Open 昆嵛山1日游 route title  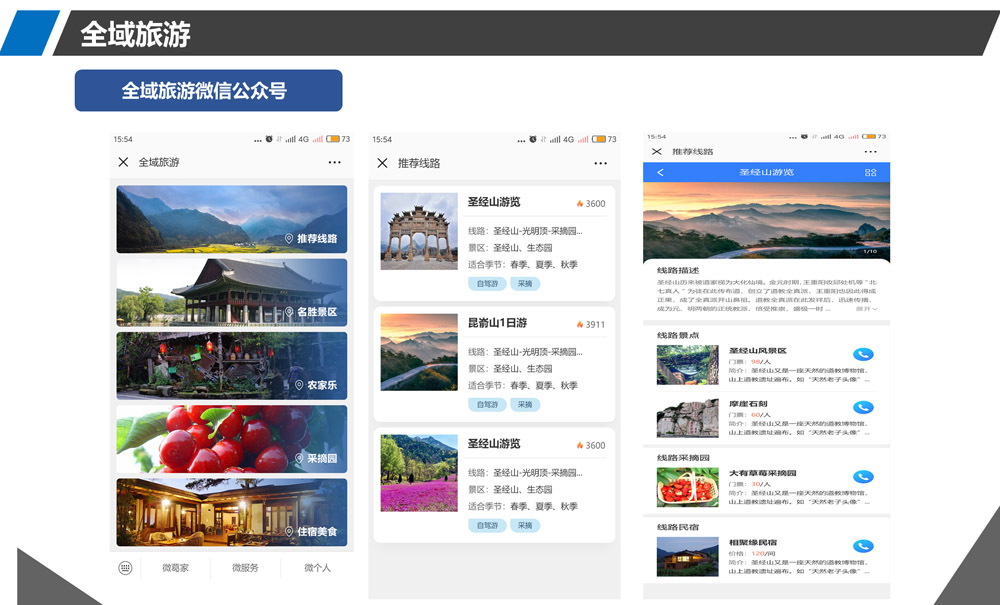tap(497, 323)
